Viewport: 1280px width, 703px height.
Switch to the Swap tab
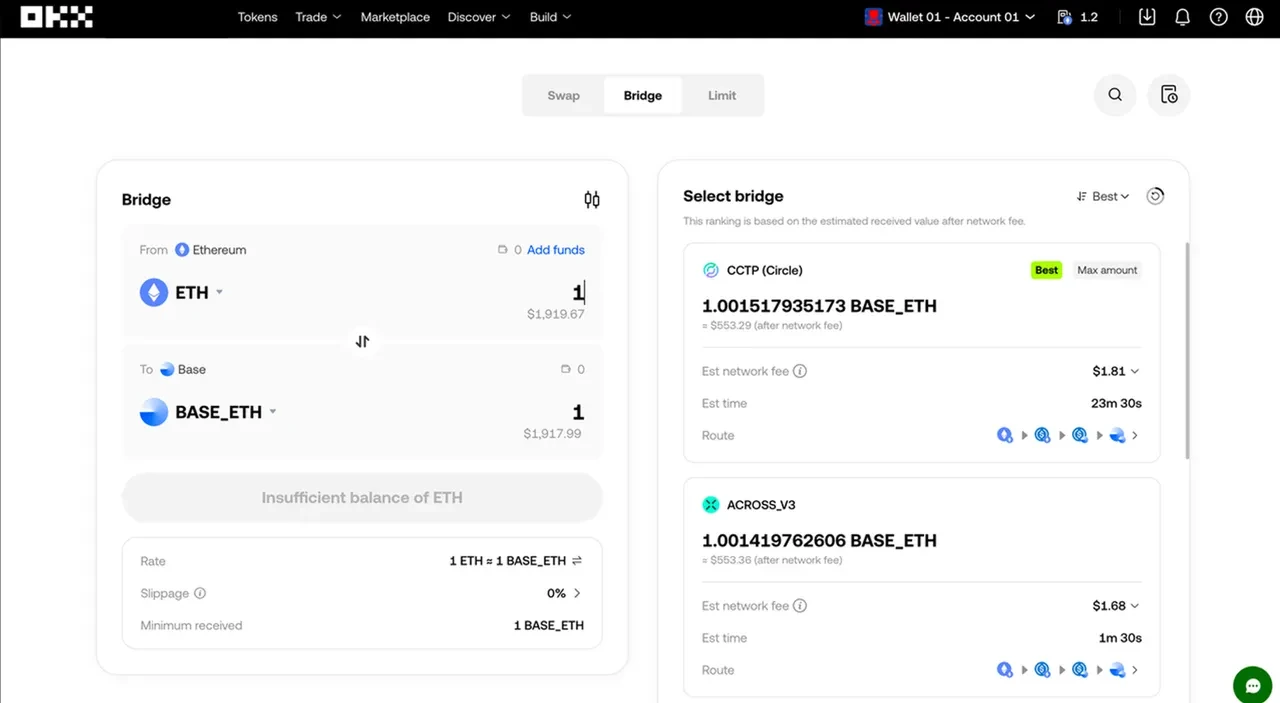(563, 95)
